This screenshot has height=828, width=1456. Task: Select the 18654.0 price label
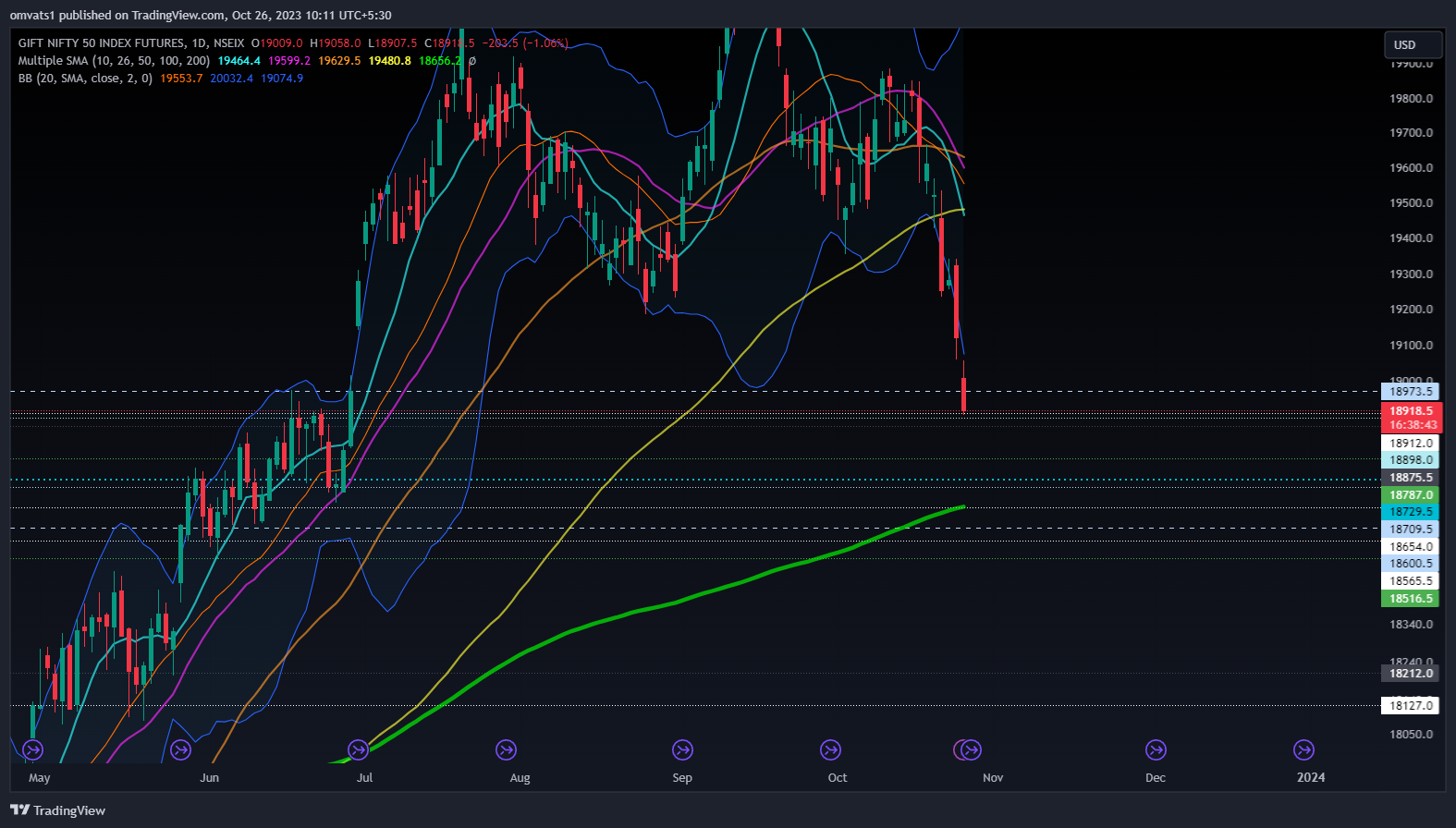click(1410, 547)
